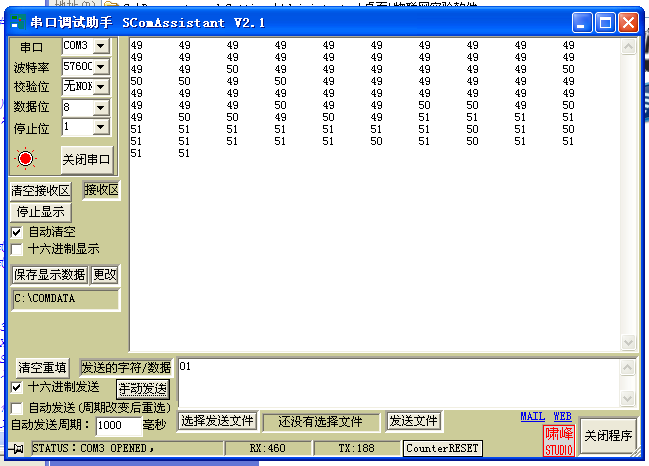Image resolution: width=649 pixels, height=466 pixels.
Task: Open the 57600 baud rate dropdown
Action: pyautogui.click(x=101, y=66)
